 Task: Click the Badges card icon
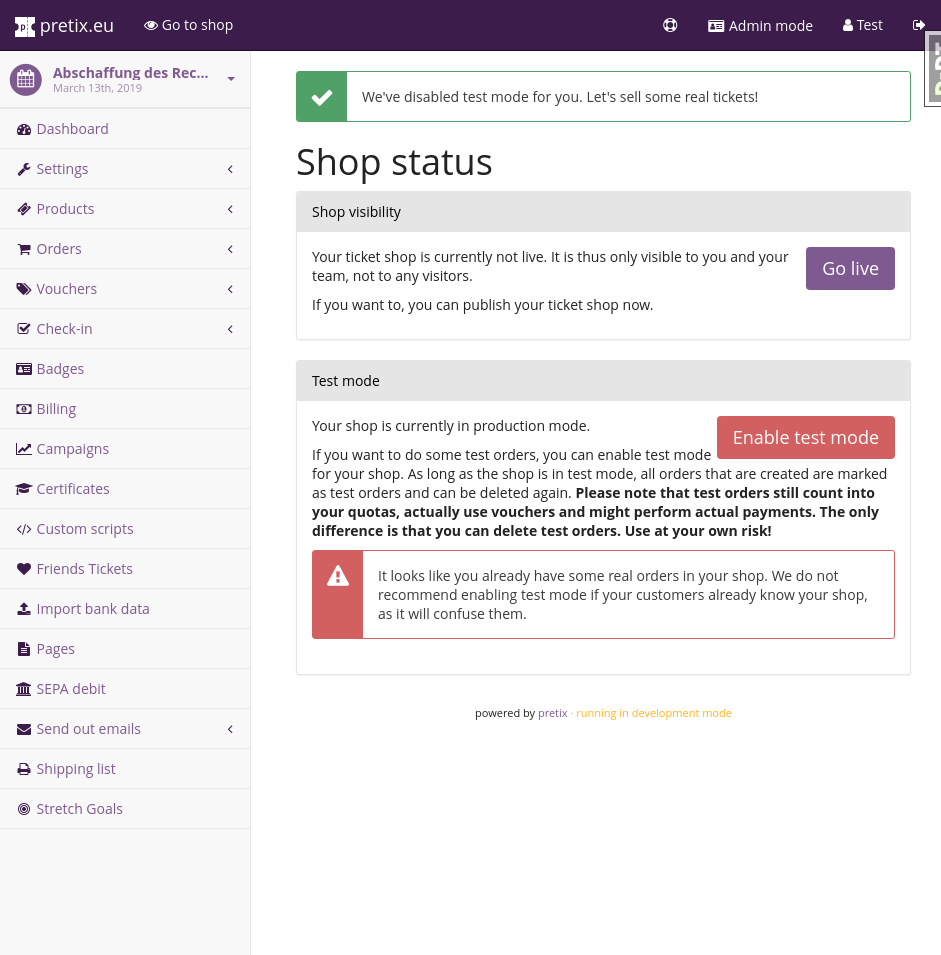(24, 369)
